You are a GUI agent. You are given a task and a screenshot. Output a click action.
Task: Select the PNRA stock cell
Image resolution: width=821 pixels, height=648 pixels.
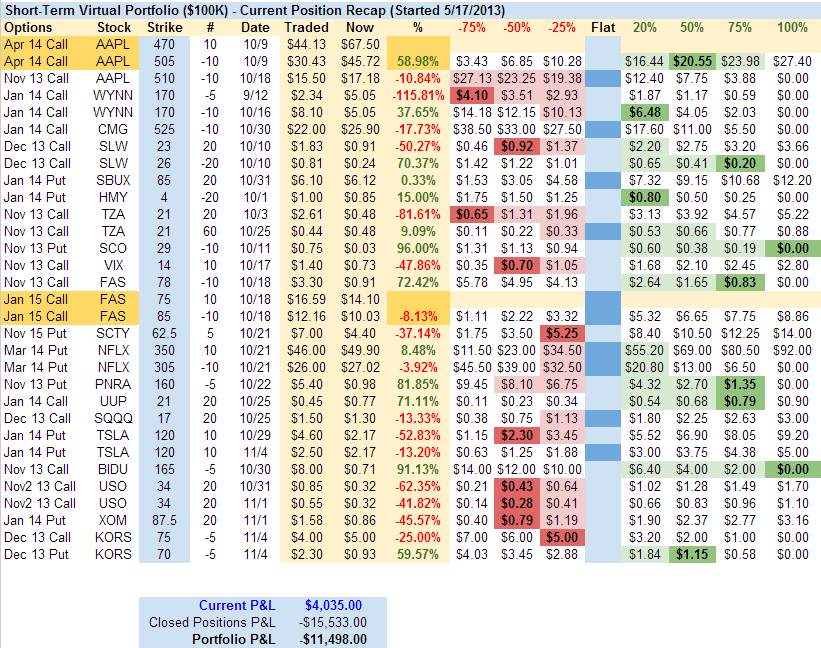pyautogui.click(x=113, y=384)
